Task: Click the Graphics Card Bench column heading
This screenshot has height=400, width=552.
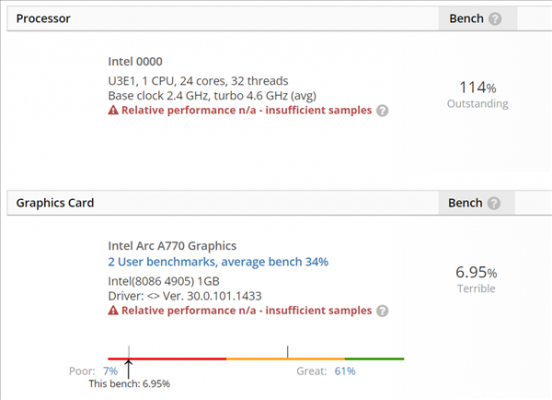Action: pyautogui.click(x=465, y=203)
